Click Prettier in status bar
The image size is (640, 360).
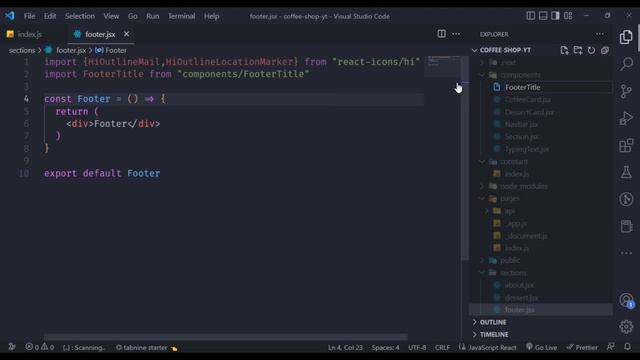582,347
